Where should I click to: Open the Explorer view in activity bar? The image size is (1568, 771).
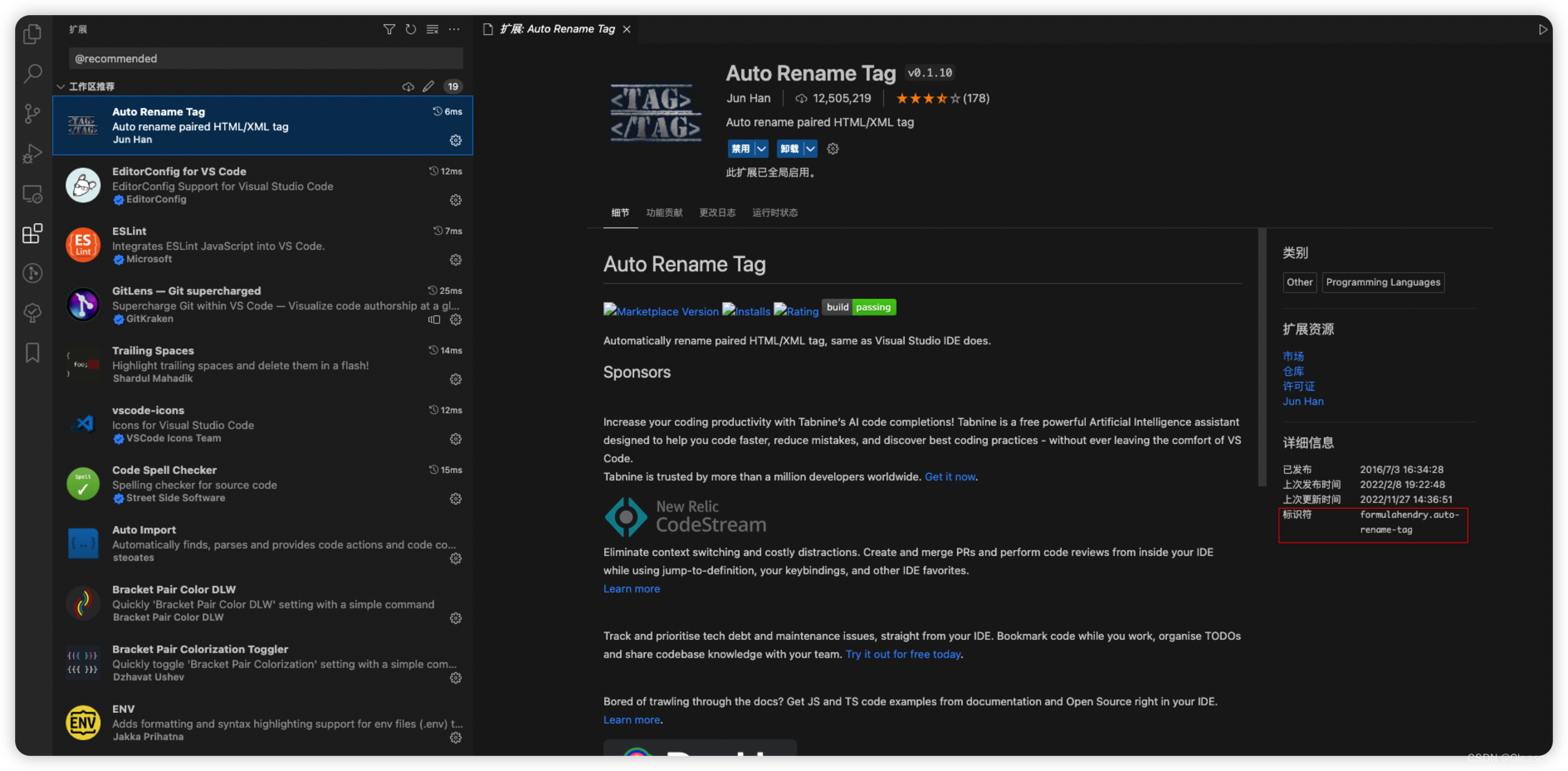pyautogui.click(x=32, y=34)
